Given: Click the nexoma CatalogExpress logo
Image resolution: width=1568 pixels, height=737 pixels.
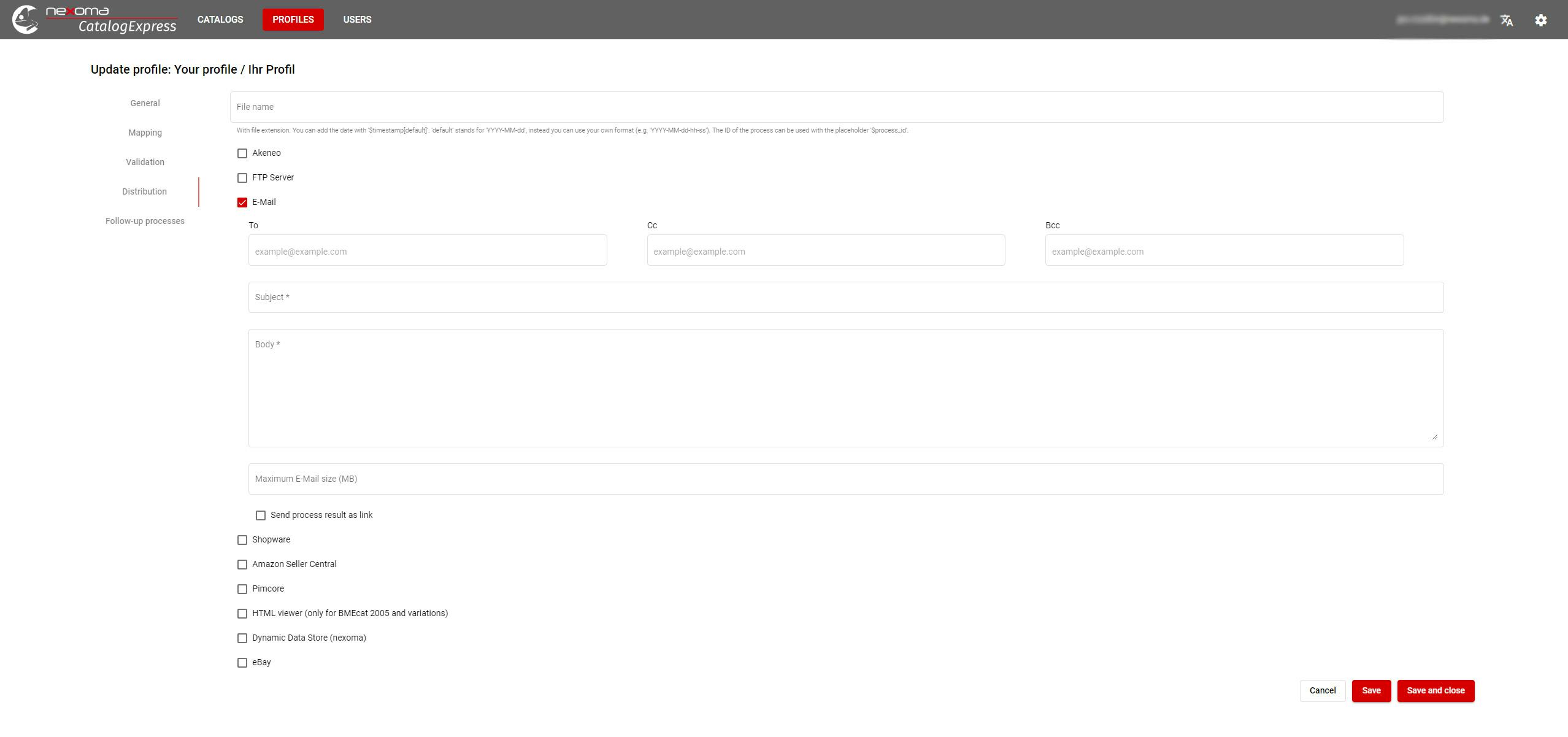Looking at the screenshot, I should coord(95,20).
